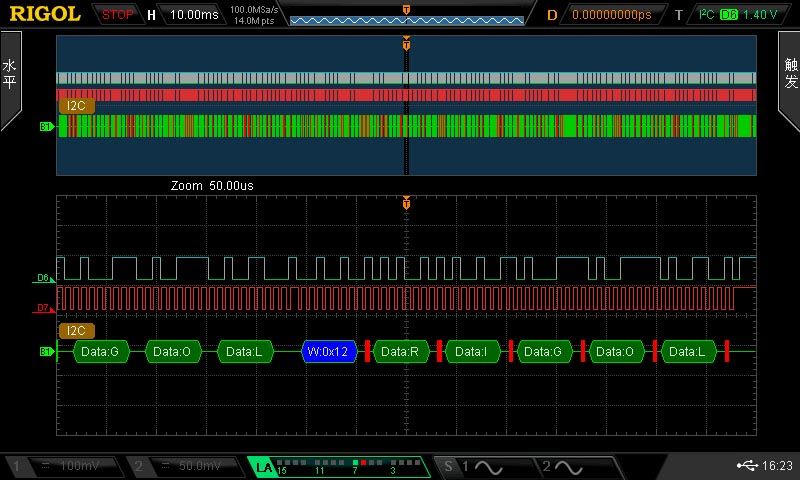This screenshot has width=800, height=480.
Task: Click the horizontal delay time value
Action: click(x=610, y=15)
